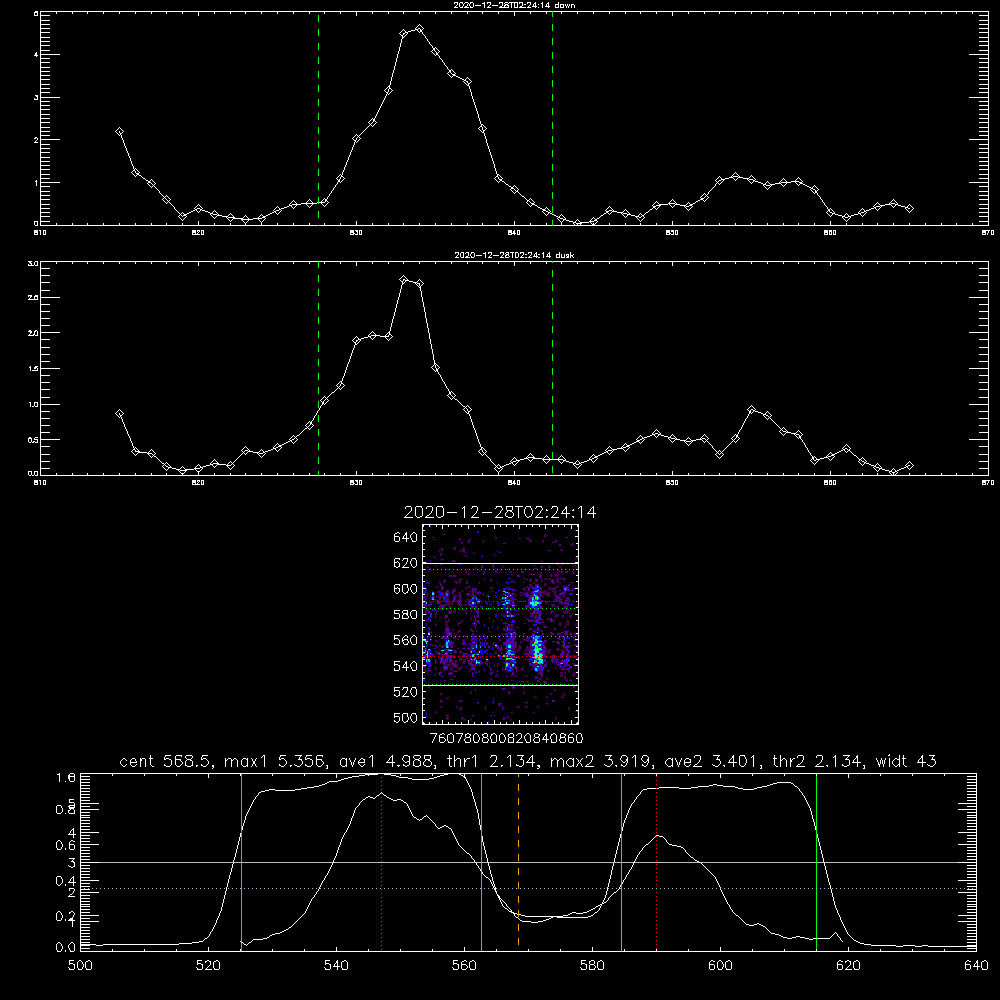Click the bottom plot x-axis label 580

pyautogui.click(x=592, y=966)
